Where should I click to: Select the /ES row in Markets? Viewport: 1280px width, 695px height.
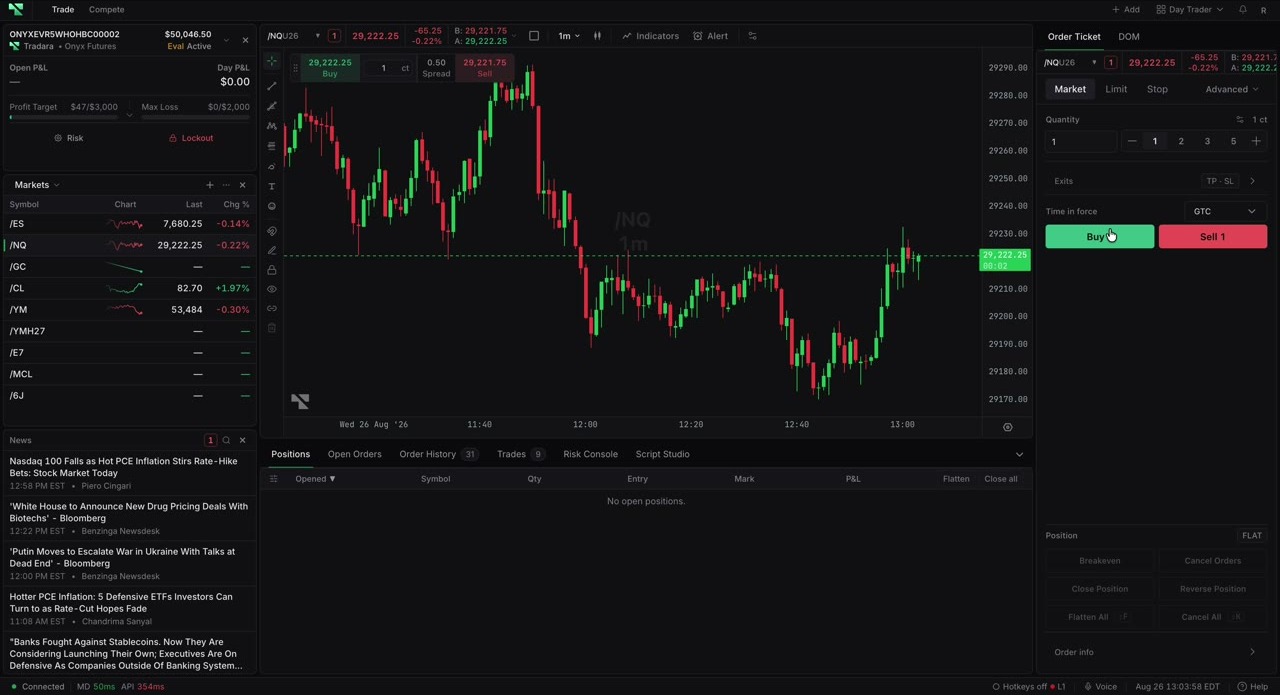(129, 224)
